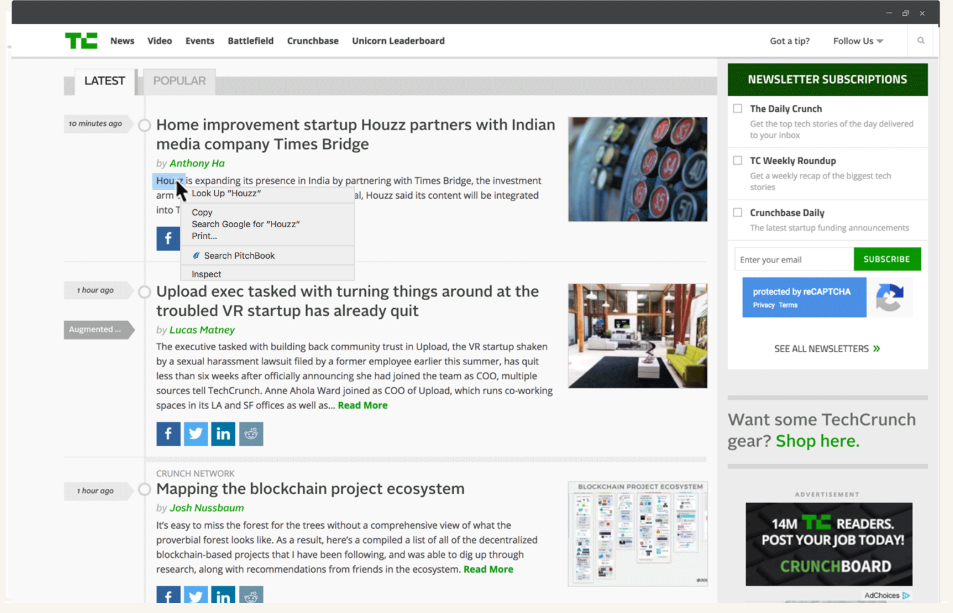
Task: Click the Facebook icon under the Houzz article
Action: pos(168,238)
